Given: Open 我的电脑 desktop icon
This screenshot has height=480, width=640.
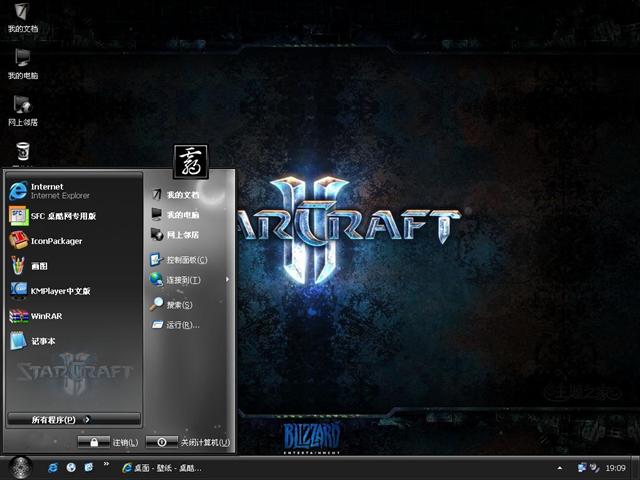Looking at the screenshot, I should coord(22,60).
